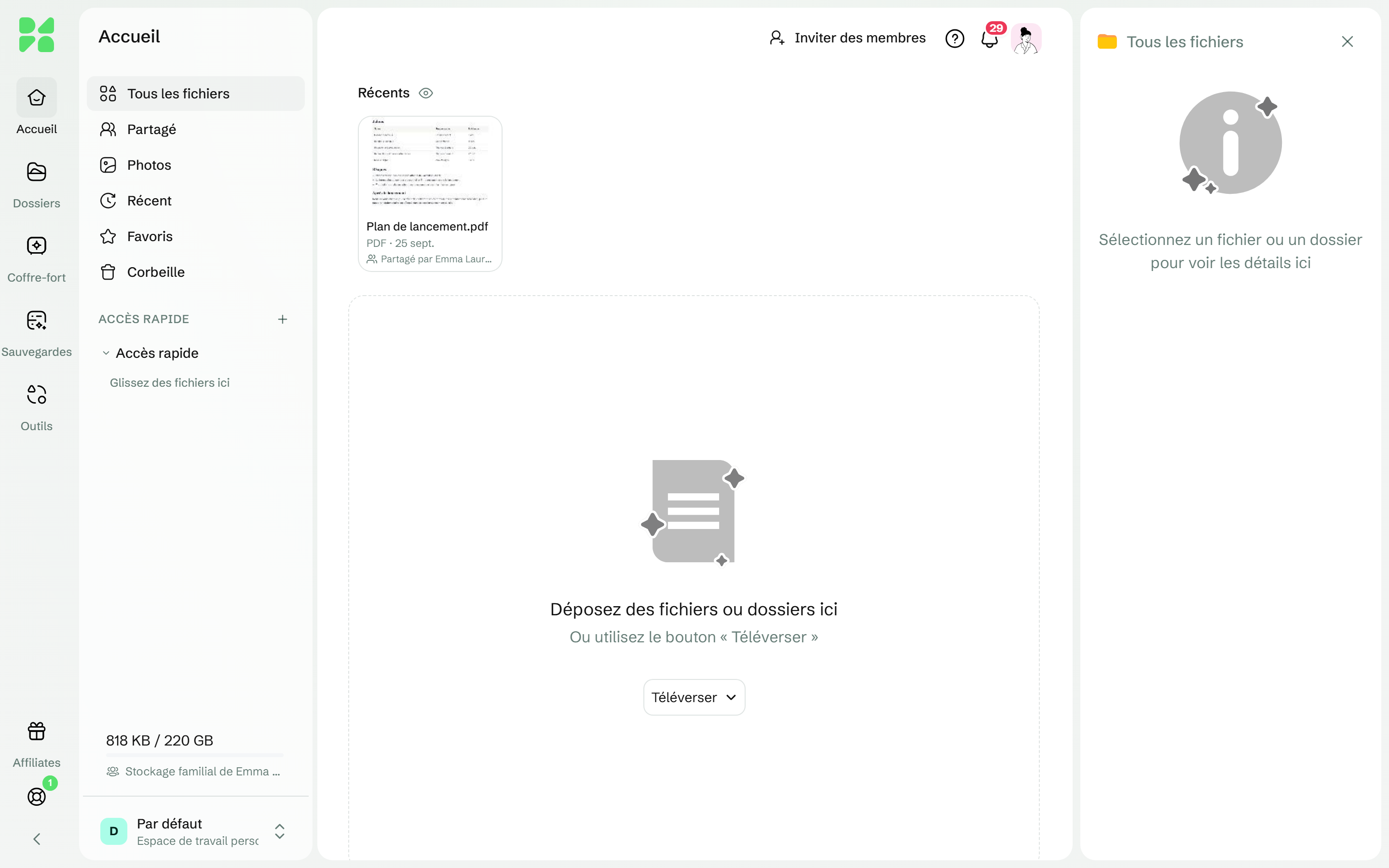Click the ACCÈS RAPIDE section header
The width and height of the screenshot is (1389, 868).
point(144,319)
